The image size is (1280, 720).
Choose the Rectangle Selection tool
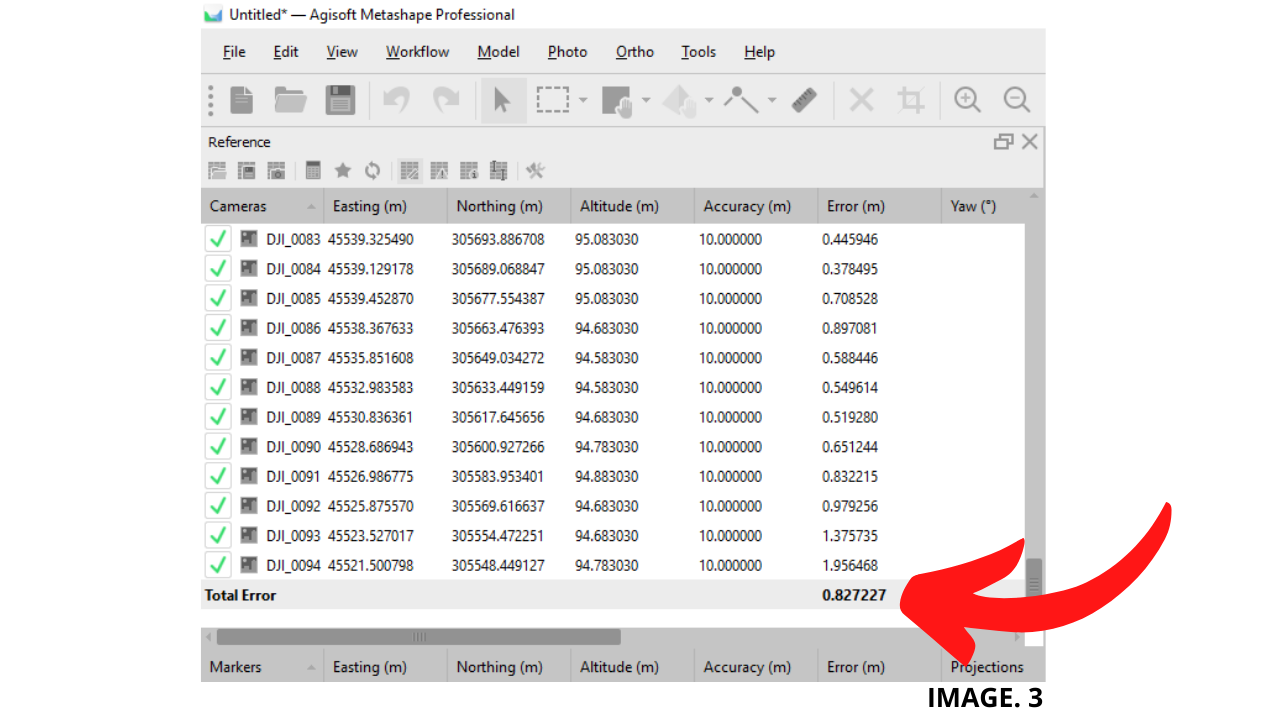coord(552,100)
